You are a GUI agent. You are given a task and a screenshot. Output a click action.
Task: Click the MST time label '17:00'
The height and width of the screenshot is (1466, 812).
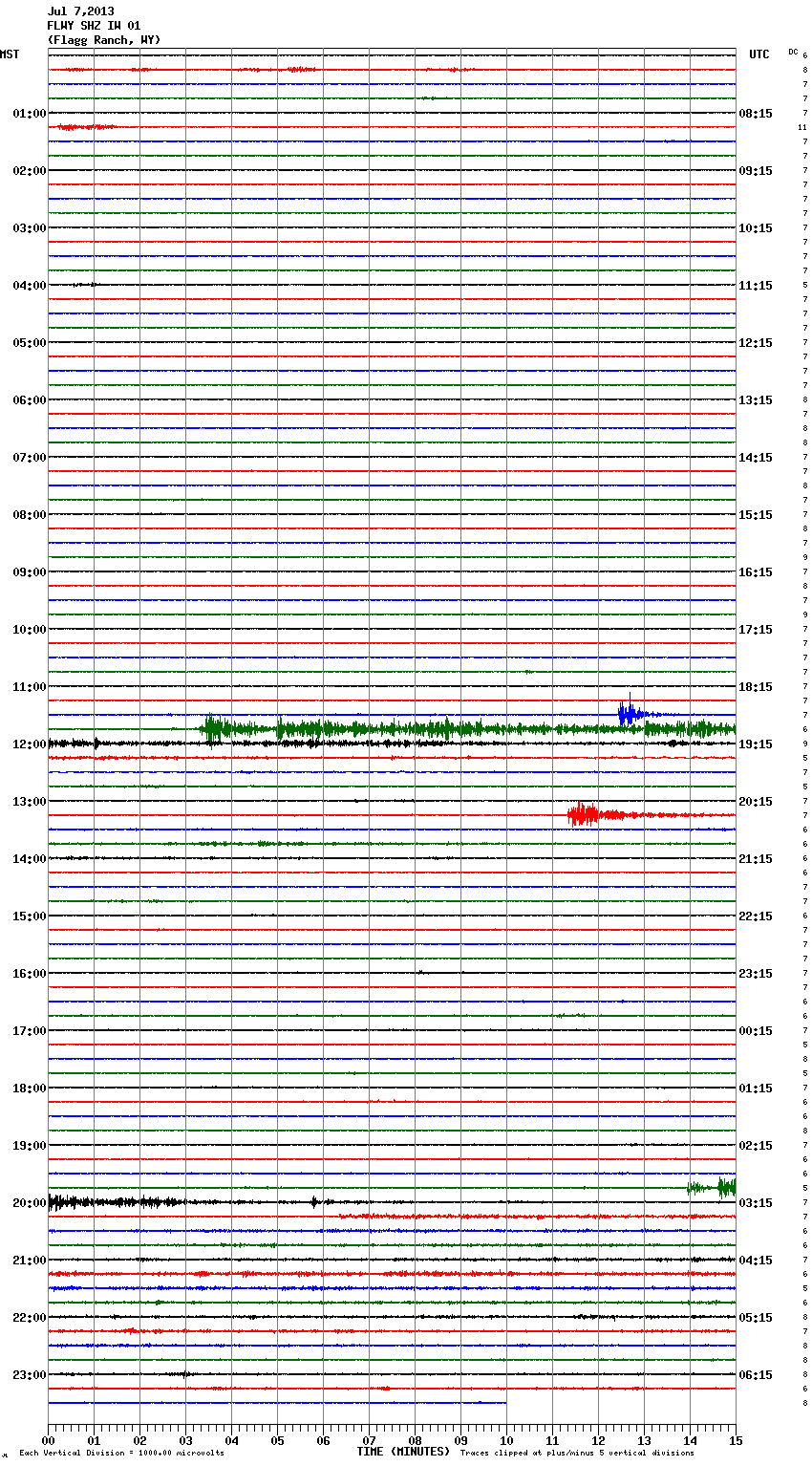coord(30,1031)
